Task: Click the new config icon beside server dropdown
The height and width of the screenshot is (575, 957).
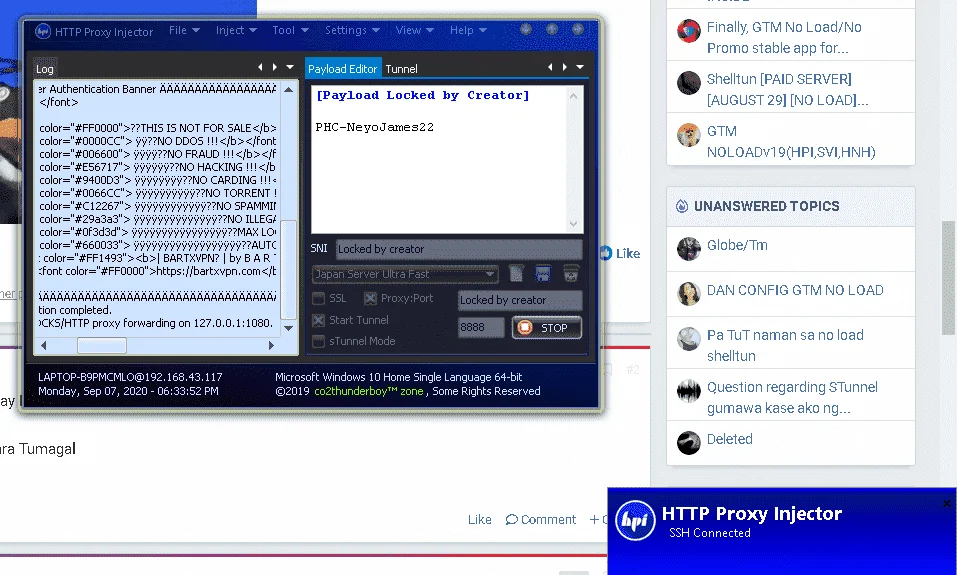Action: (516, 273)
